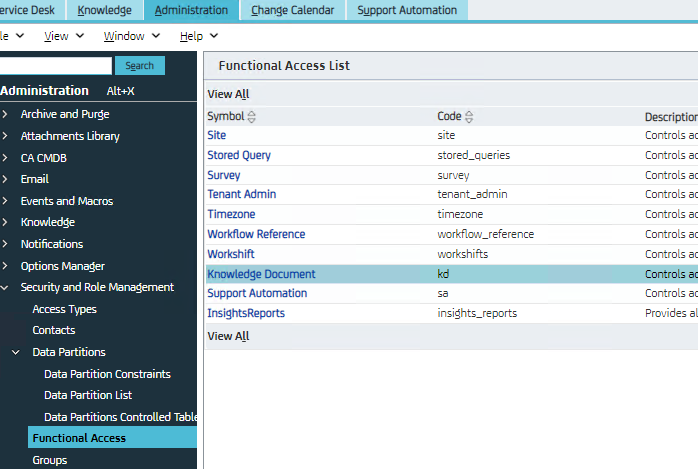Expand the CA CMDB tree node
Image resolution: width=698 pixels, height=469 pixels.
click(x=6, y=158)
